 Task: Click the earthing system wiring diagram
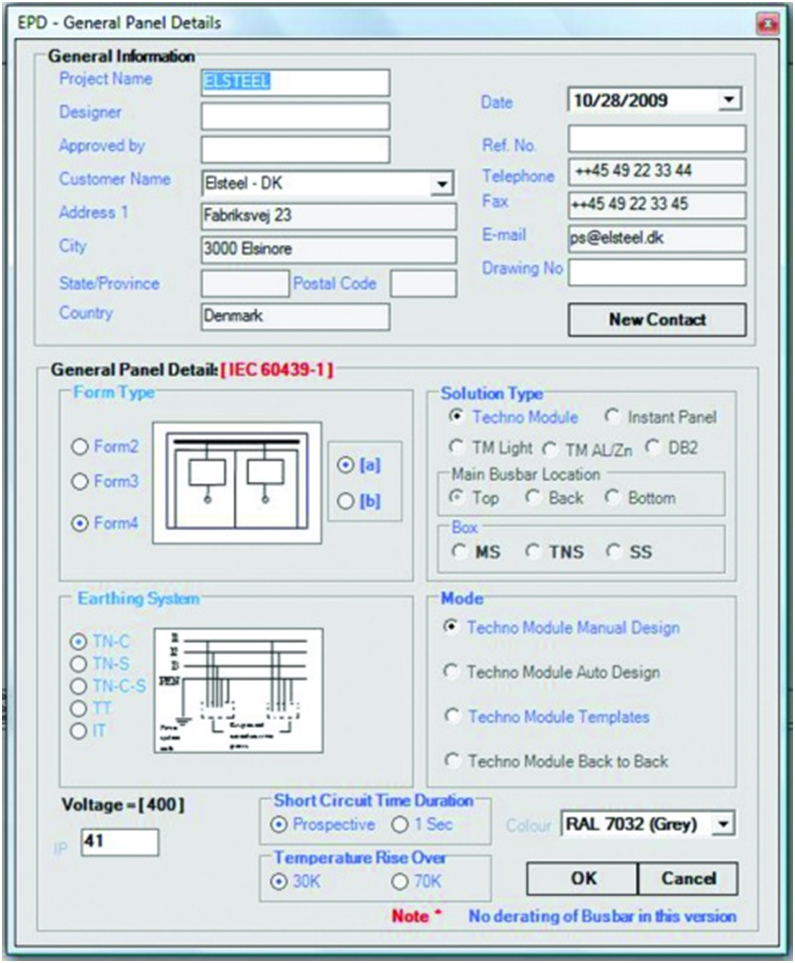click(x=238, y=690)
